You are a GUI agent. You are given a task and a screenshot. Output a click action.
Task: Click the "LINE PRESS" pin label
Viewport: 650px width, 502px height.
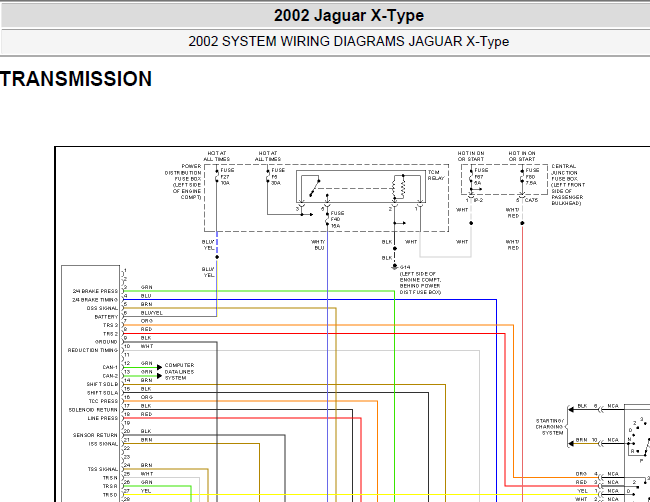coord(103,418)
